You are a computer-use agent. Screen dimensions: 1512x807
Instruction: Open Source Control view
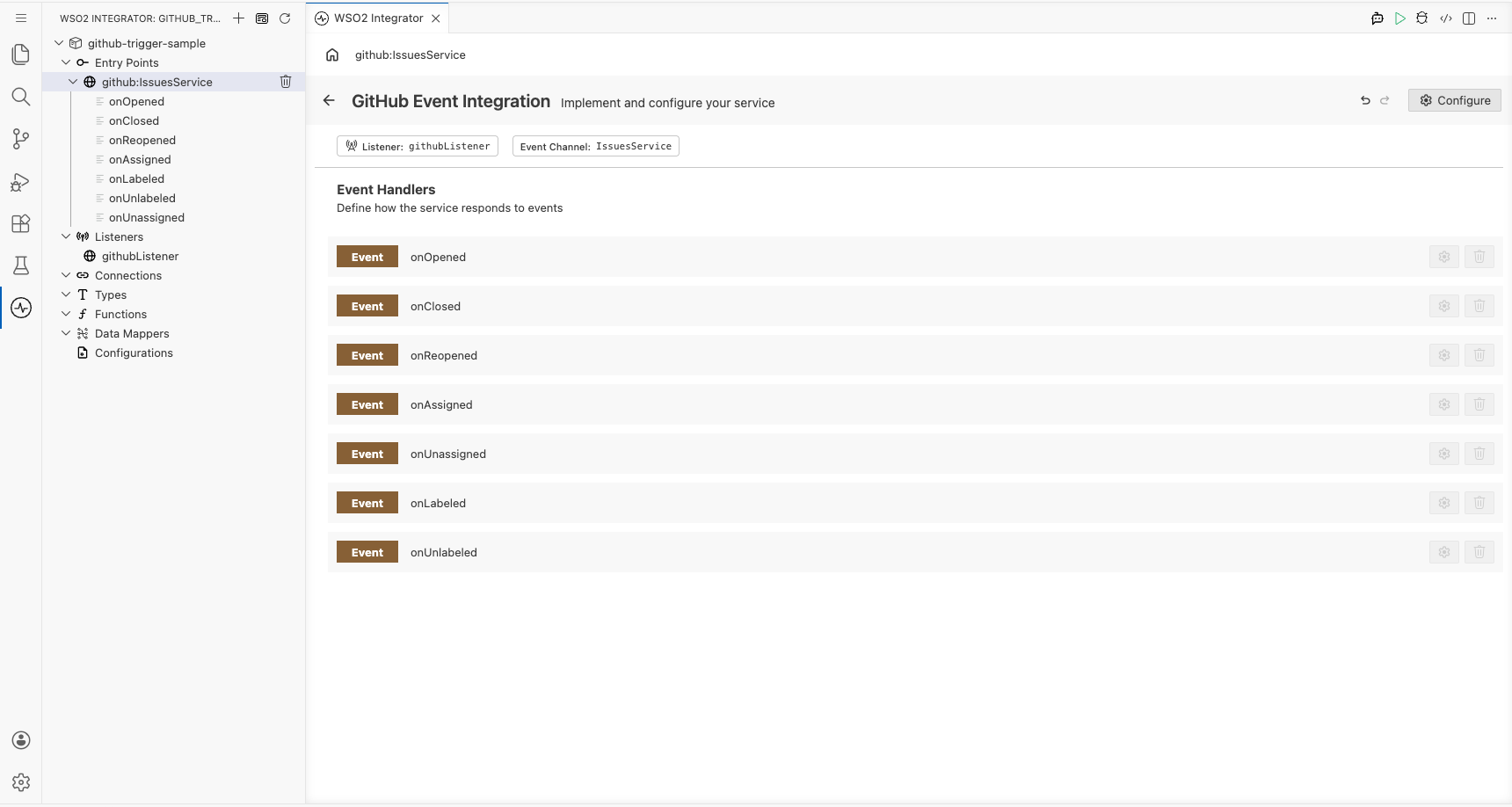point(21,139)
